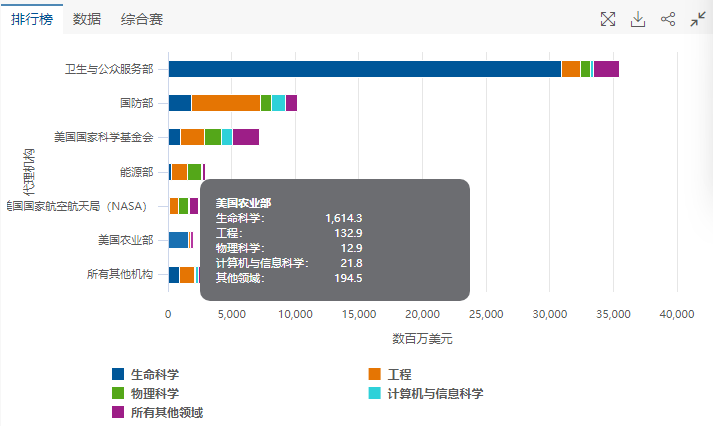Click the cyan computer science segment of 国防部

point(278,103)
